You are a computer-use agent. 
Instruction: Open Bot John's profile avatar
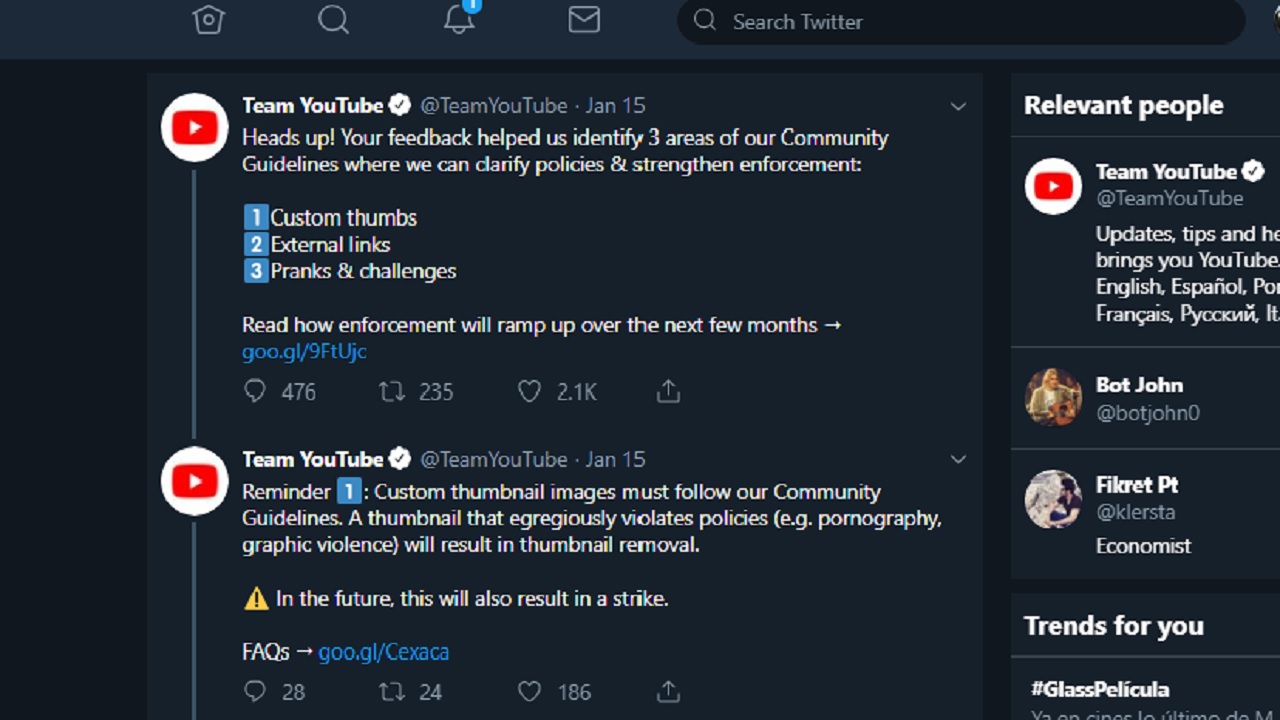1053,397
